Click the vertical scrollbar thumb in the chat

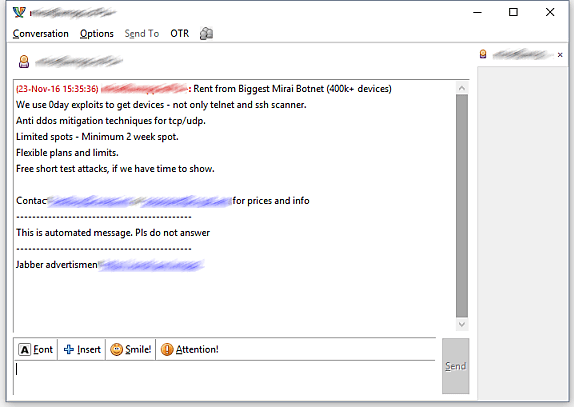(462, 206)
